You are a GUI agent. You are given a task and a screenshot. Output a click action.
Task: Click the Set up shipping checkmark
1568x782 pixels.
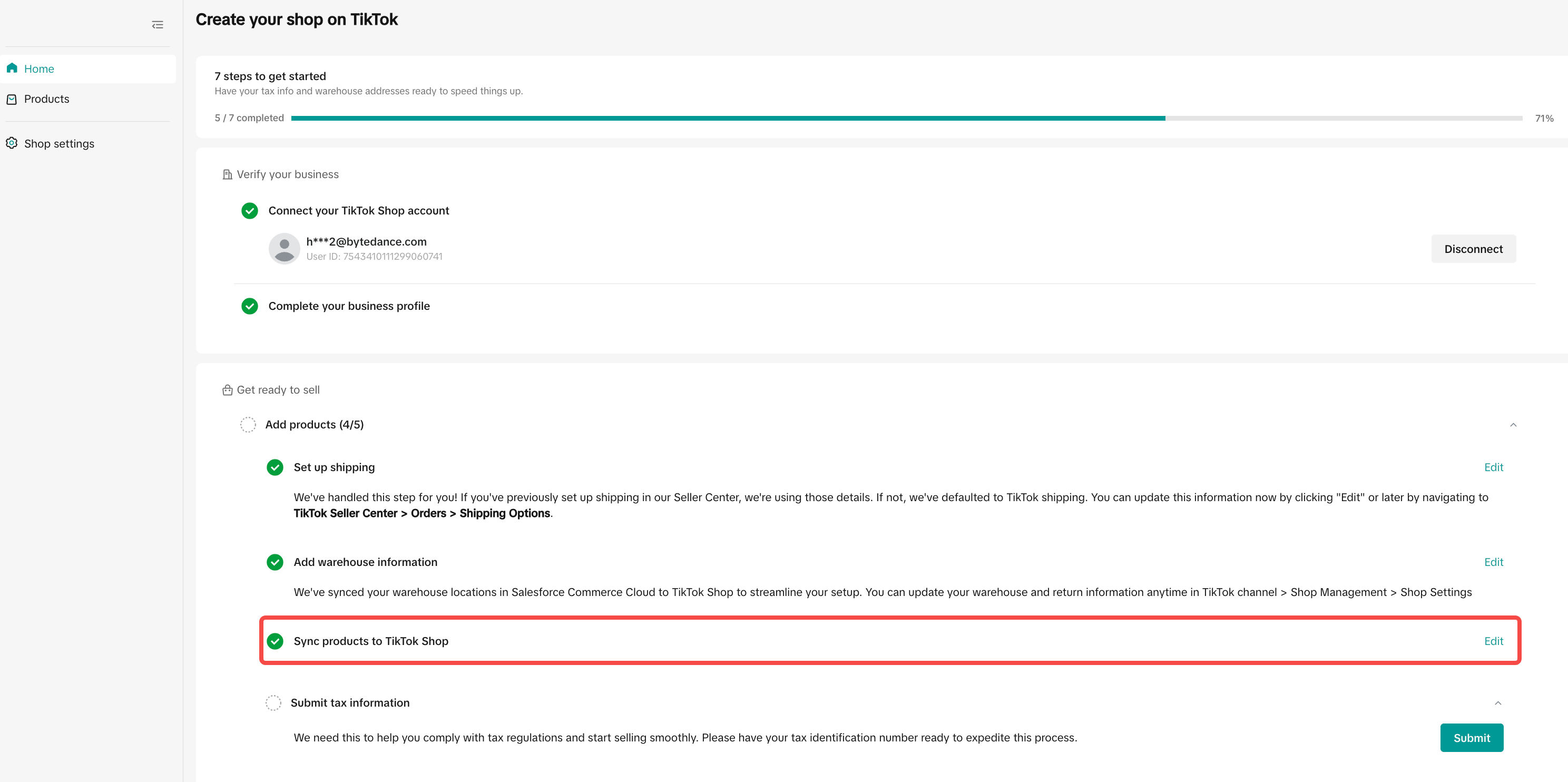[275, 467]
